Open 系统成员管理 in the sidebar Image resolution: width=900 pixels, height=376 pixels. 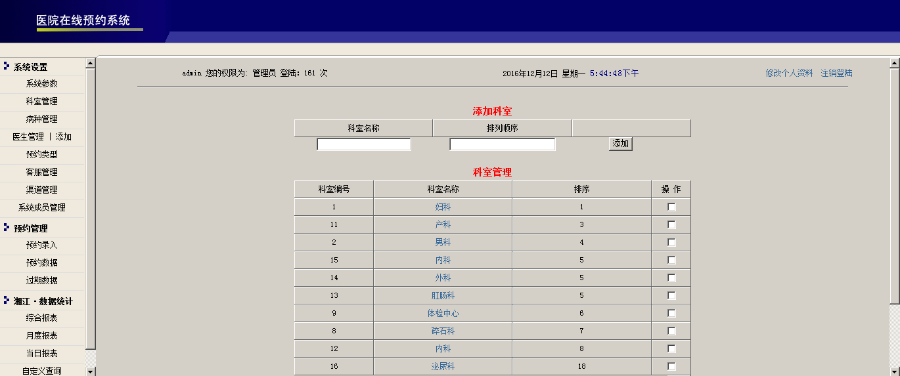[x=41, y=208]
